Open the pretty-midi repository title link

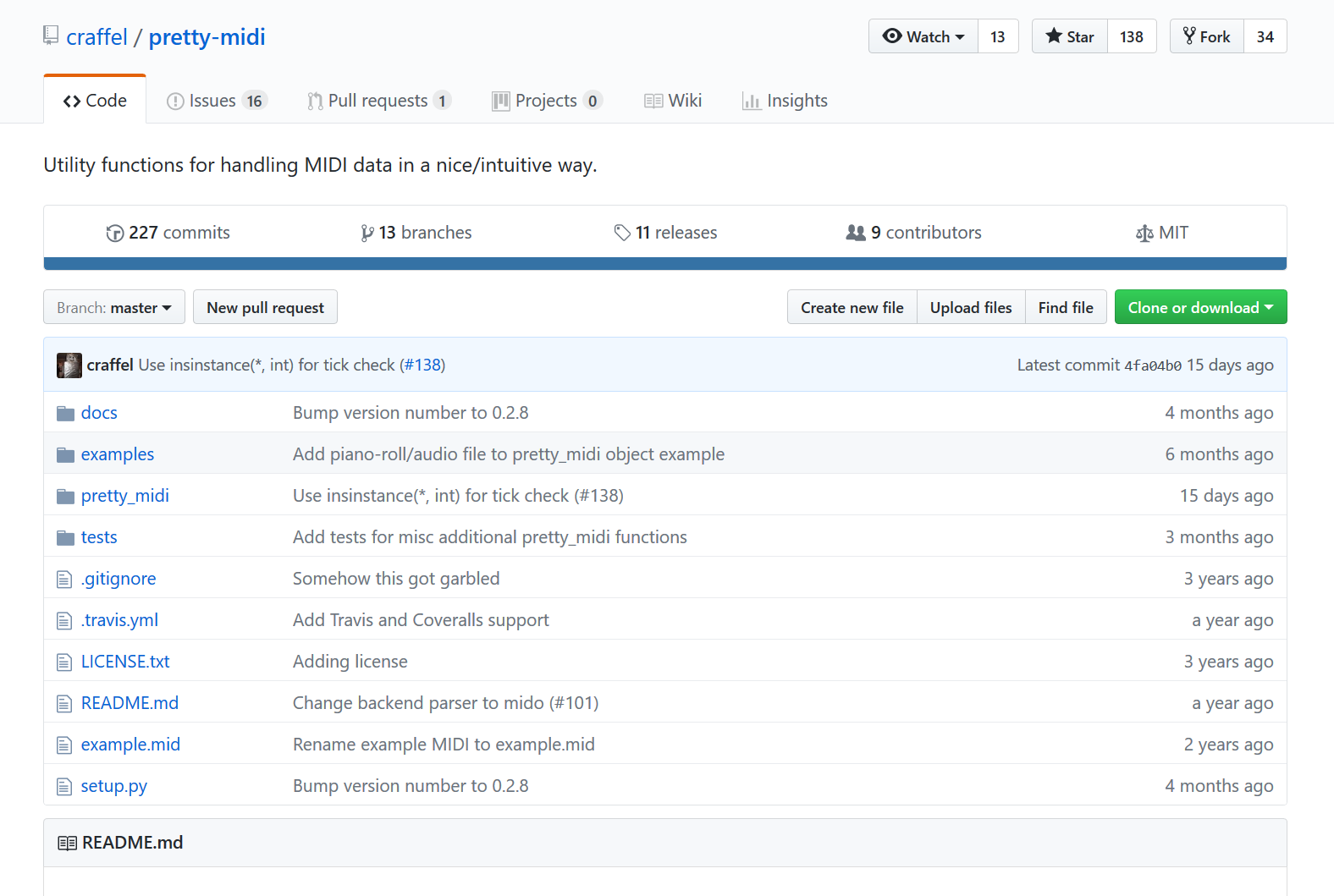click(207, 37)
